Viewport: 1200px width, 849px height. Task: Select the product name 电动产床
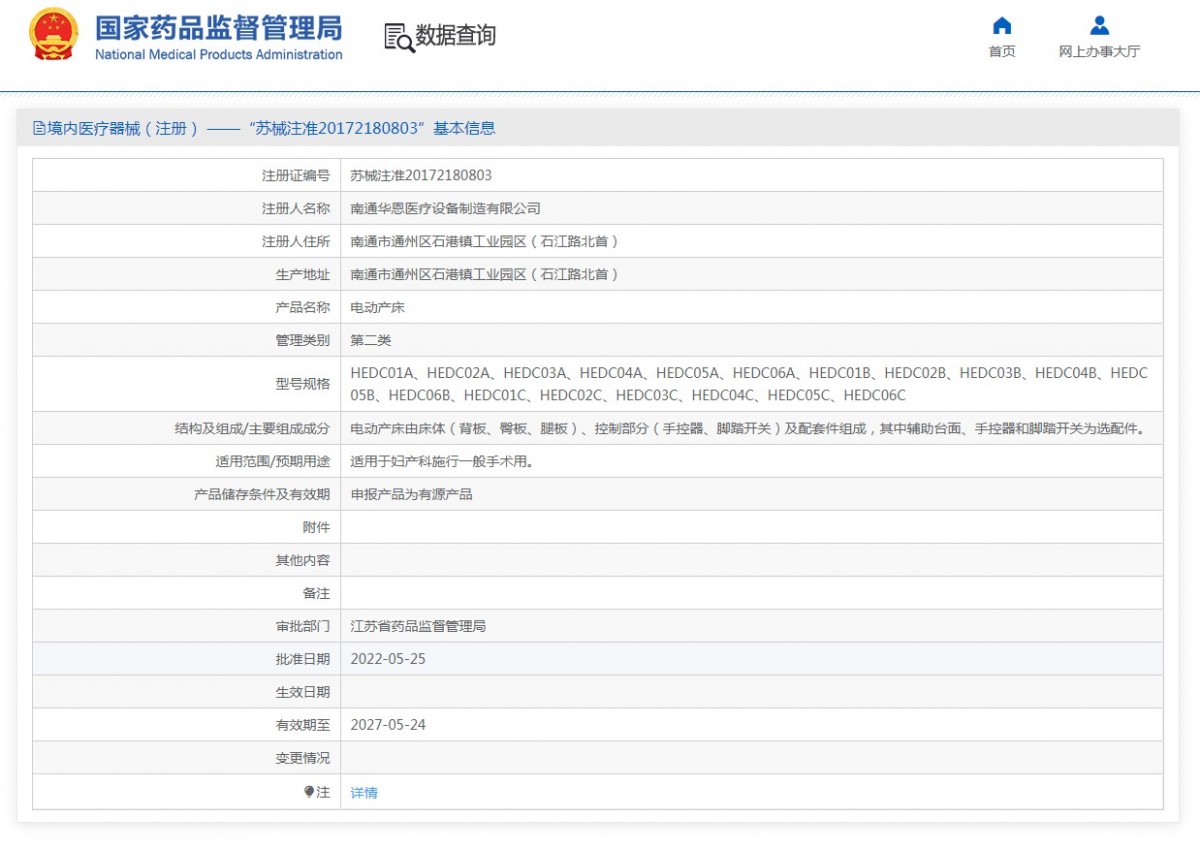click(377, 307)
